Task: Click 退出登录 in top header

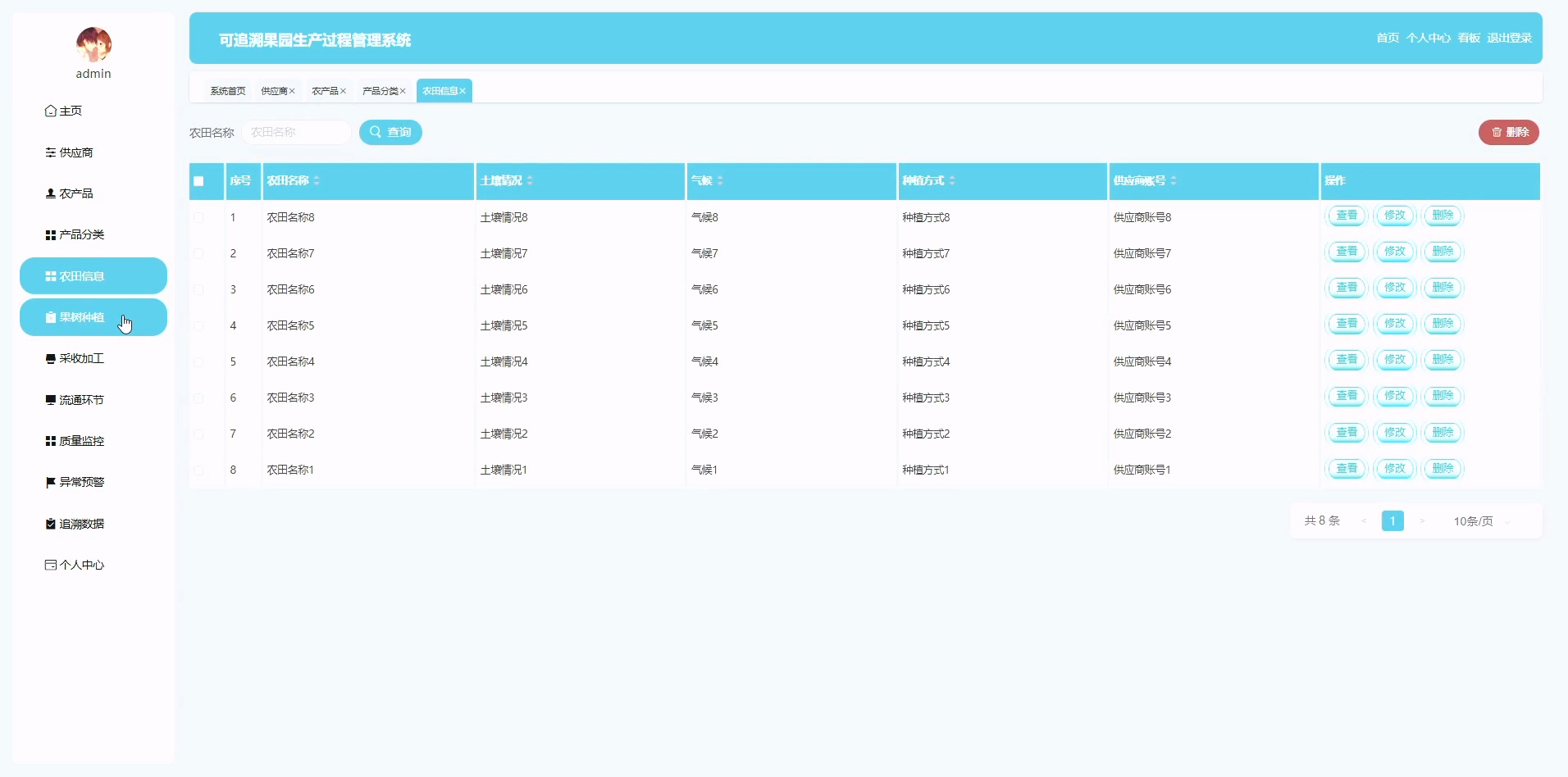Action: [x=1509, y=38]
